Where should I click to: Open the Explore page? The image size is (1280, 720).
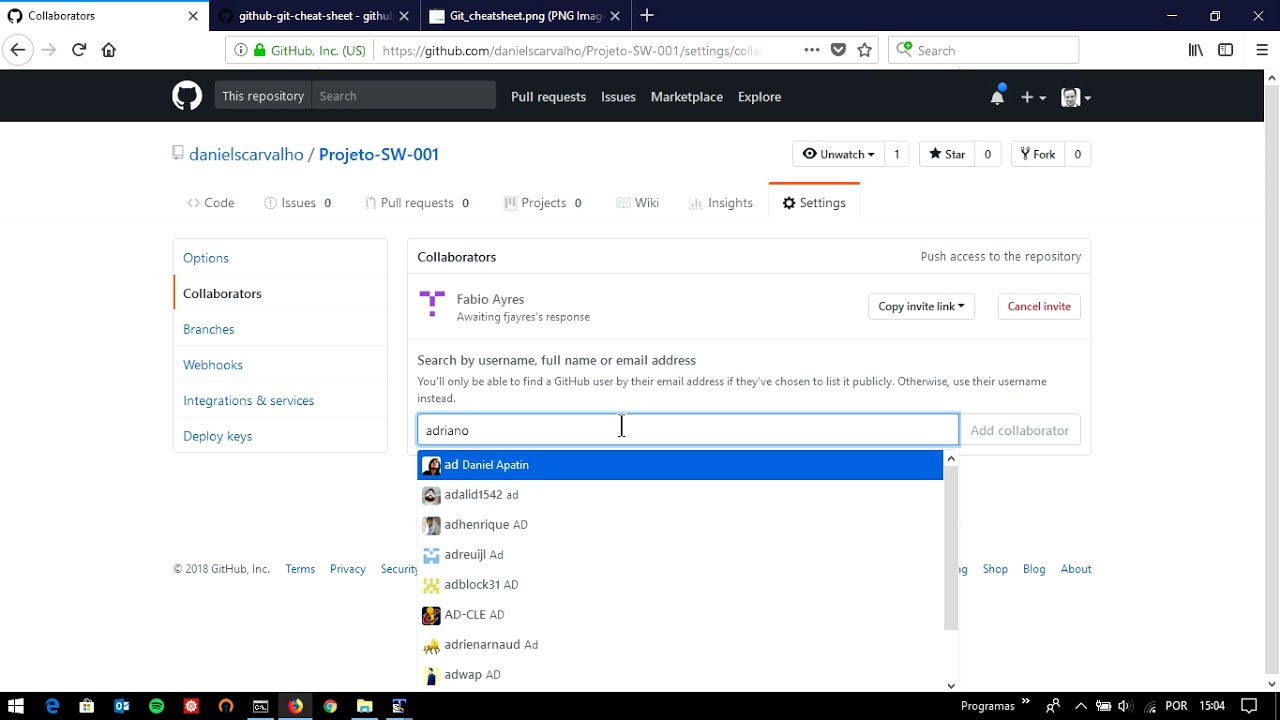[x=759, y=97]
